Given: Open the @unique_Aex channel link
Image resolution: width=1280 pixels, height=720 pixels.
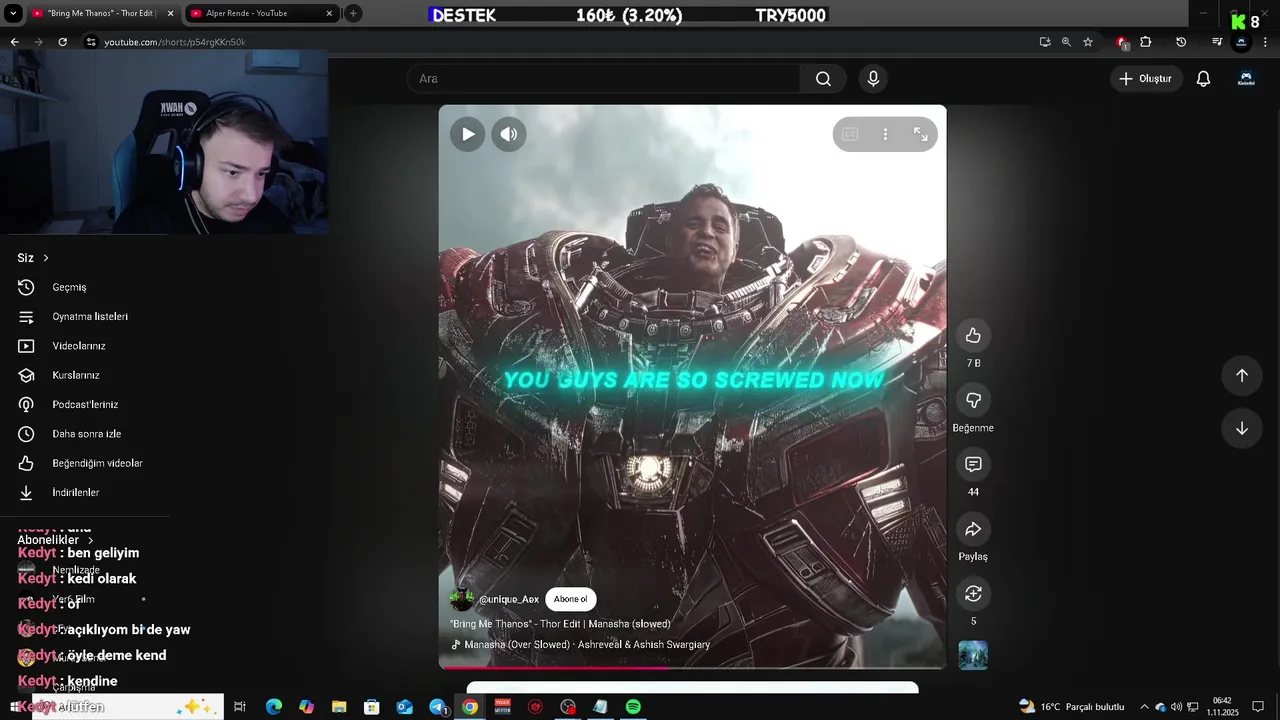Looking at the screenshot, I should [x=509, y=599].
